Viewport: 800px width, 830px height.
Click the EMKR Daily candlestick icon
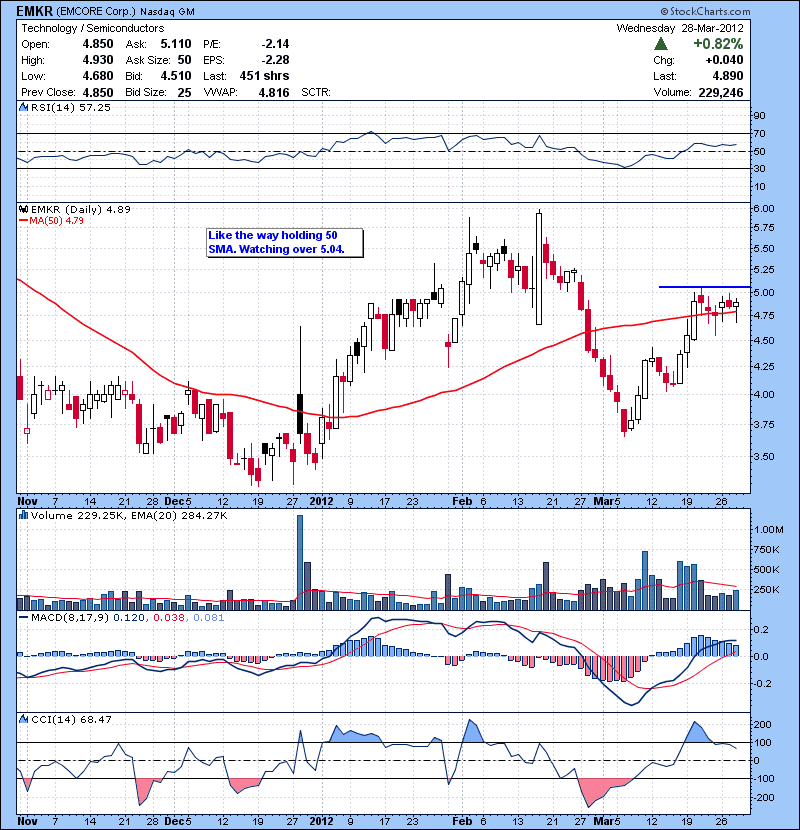23,209
